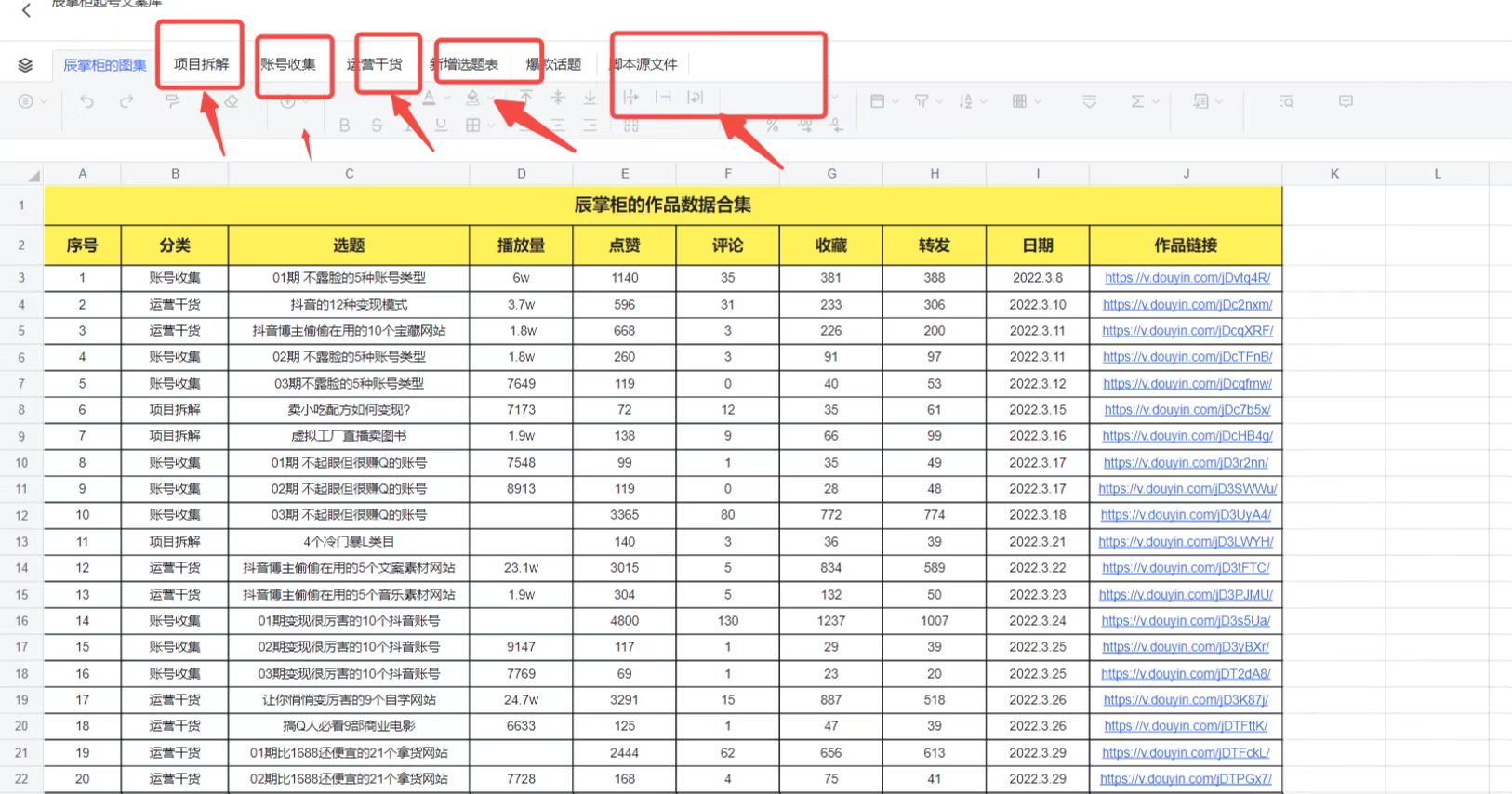The height and width of the screenshot is (794, 1512).
Task: Decrease decimal places
Action: point(837,125)
